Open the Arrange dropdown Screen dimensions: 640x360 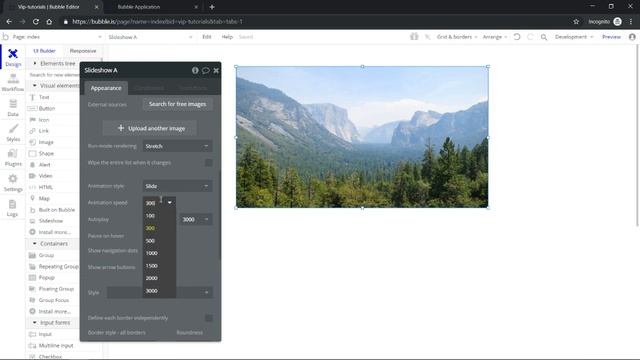tap(495, 37)
